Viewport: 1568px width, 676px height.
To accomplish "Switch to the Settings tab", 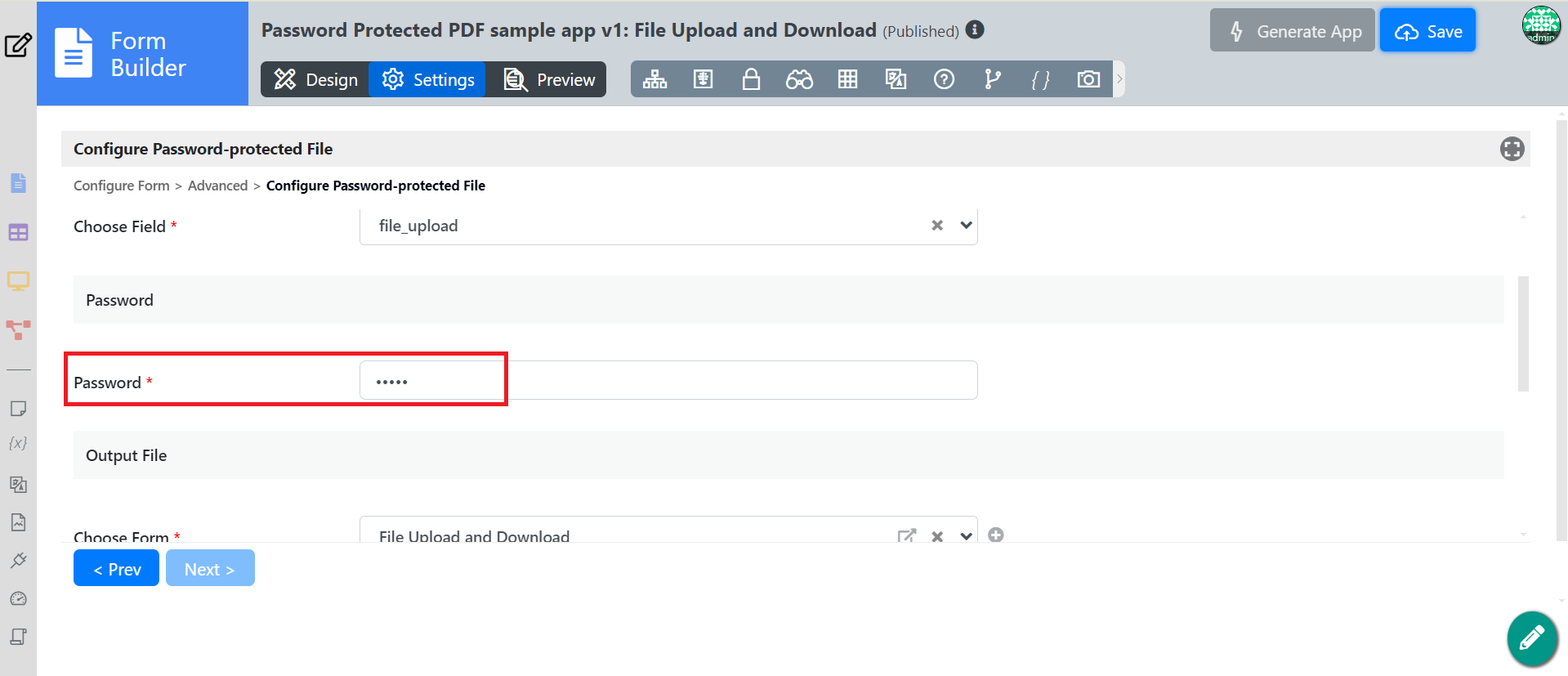I will point(427,79).
